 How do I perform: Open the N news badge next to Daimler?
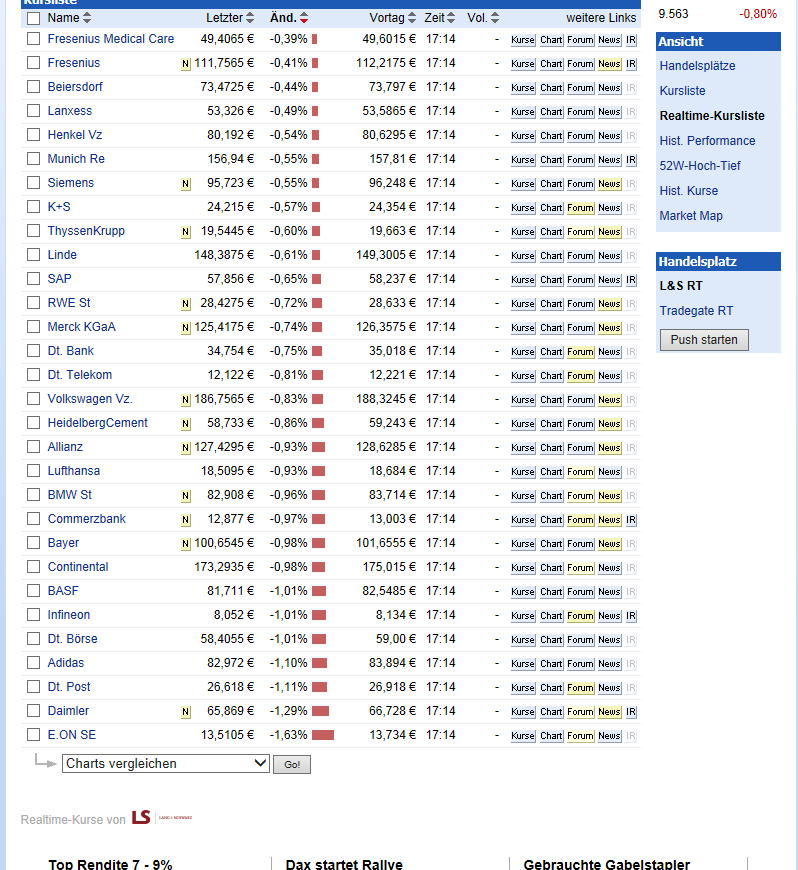(186, 711)
